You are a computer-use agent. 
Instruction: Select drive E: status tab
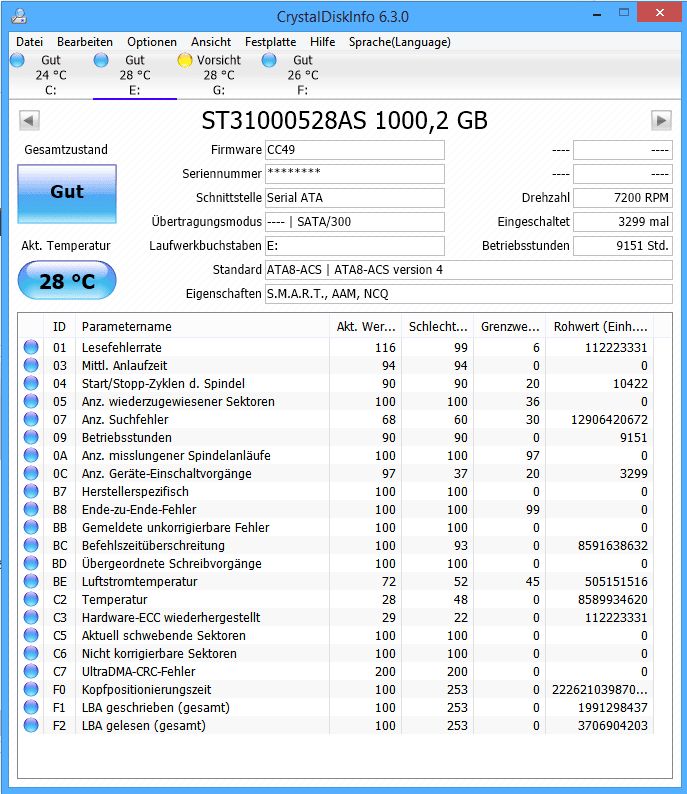[x=135, y=75]
